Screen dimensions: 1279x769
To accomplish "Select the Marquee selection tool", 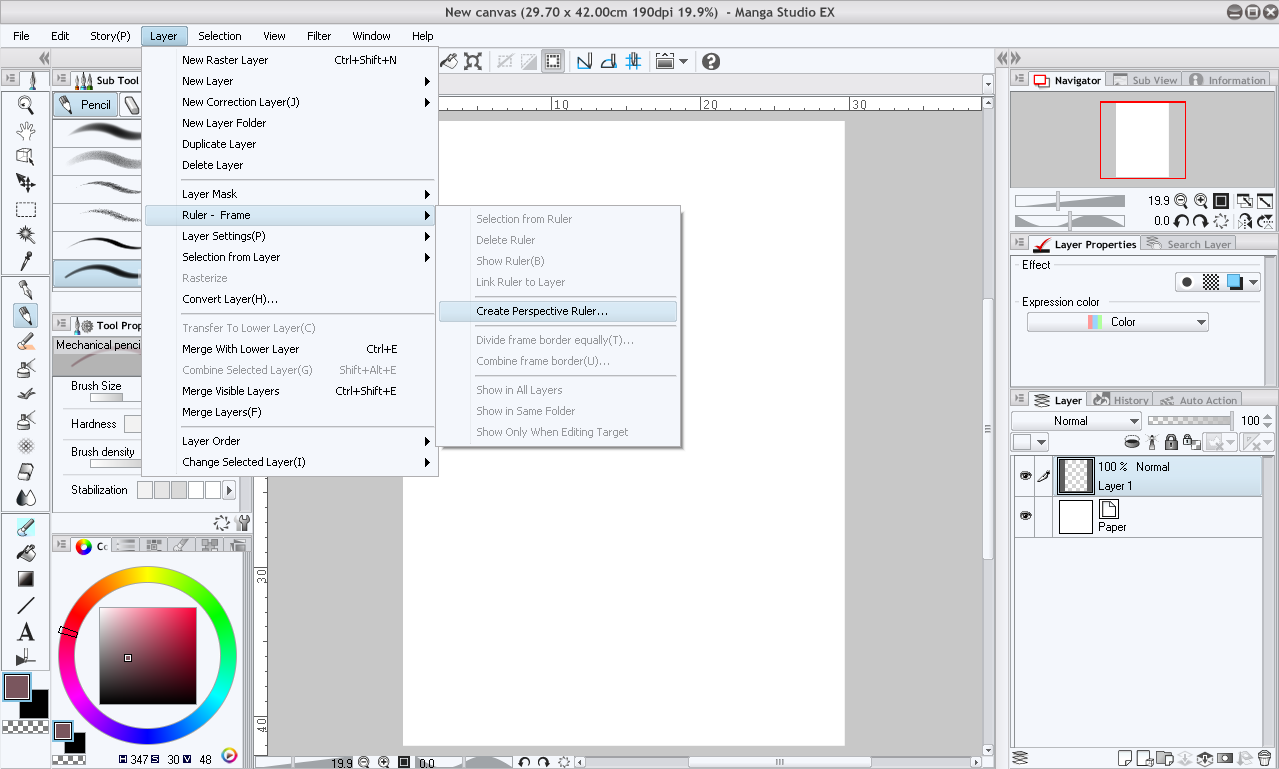I will 25,209.
